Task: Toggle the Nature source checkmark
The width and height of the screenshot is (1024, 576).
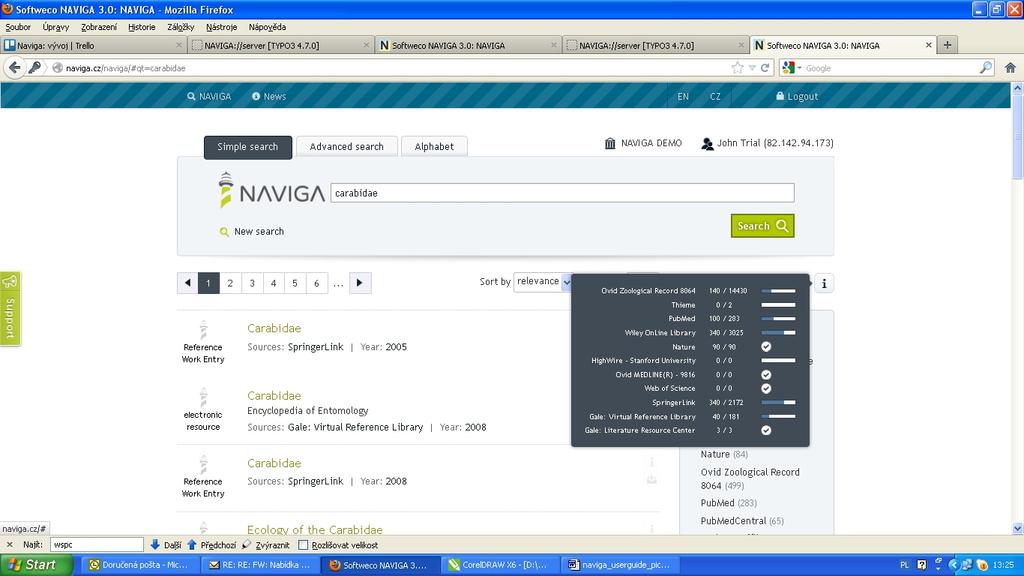Action: (766, 347)
